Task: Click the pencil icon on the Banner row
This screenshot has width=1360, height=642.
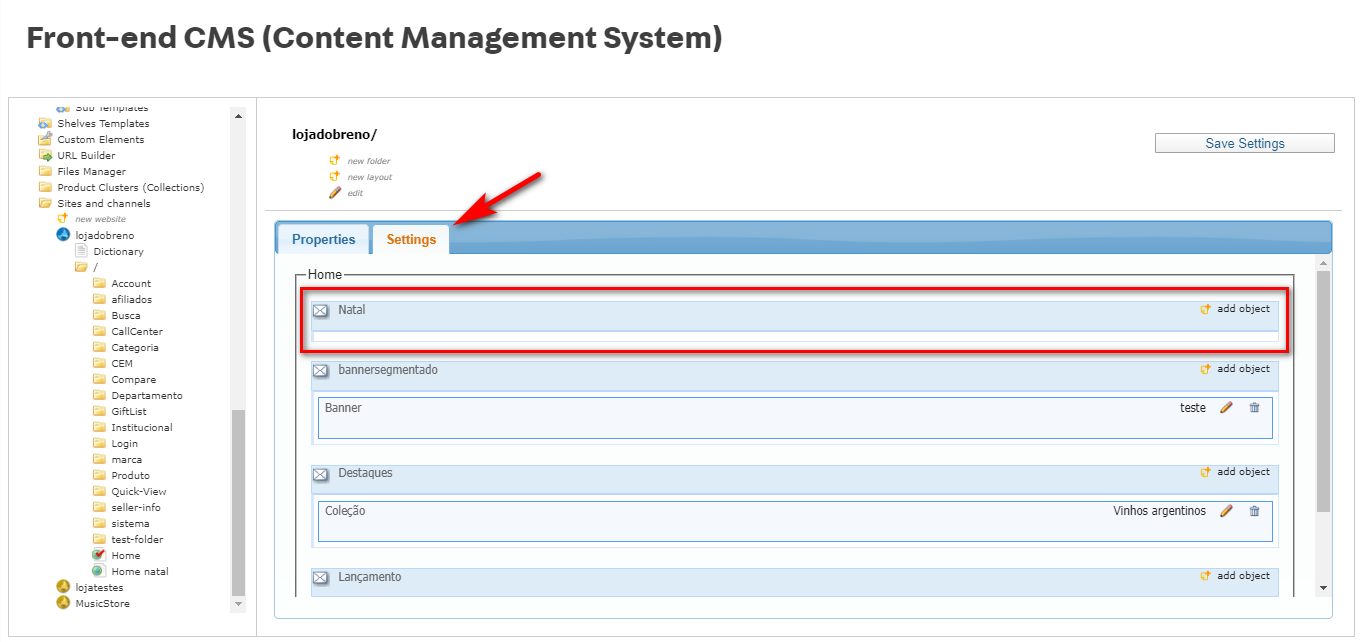Action: coord(1226,408)
